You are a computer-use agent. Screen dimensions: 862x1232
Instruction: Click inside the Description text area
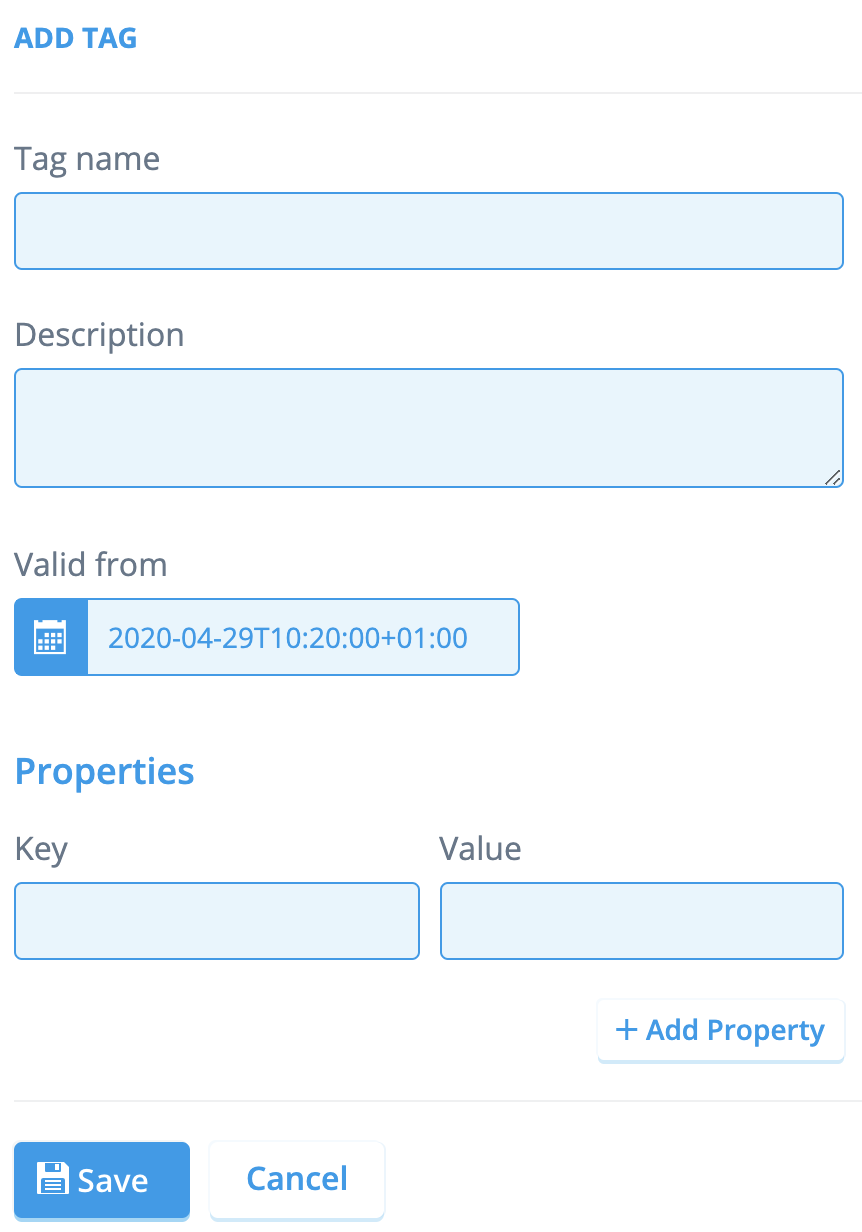(x=428, y=427)
